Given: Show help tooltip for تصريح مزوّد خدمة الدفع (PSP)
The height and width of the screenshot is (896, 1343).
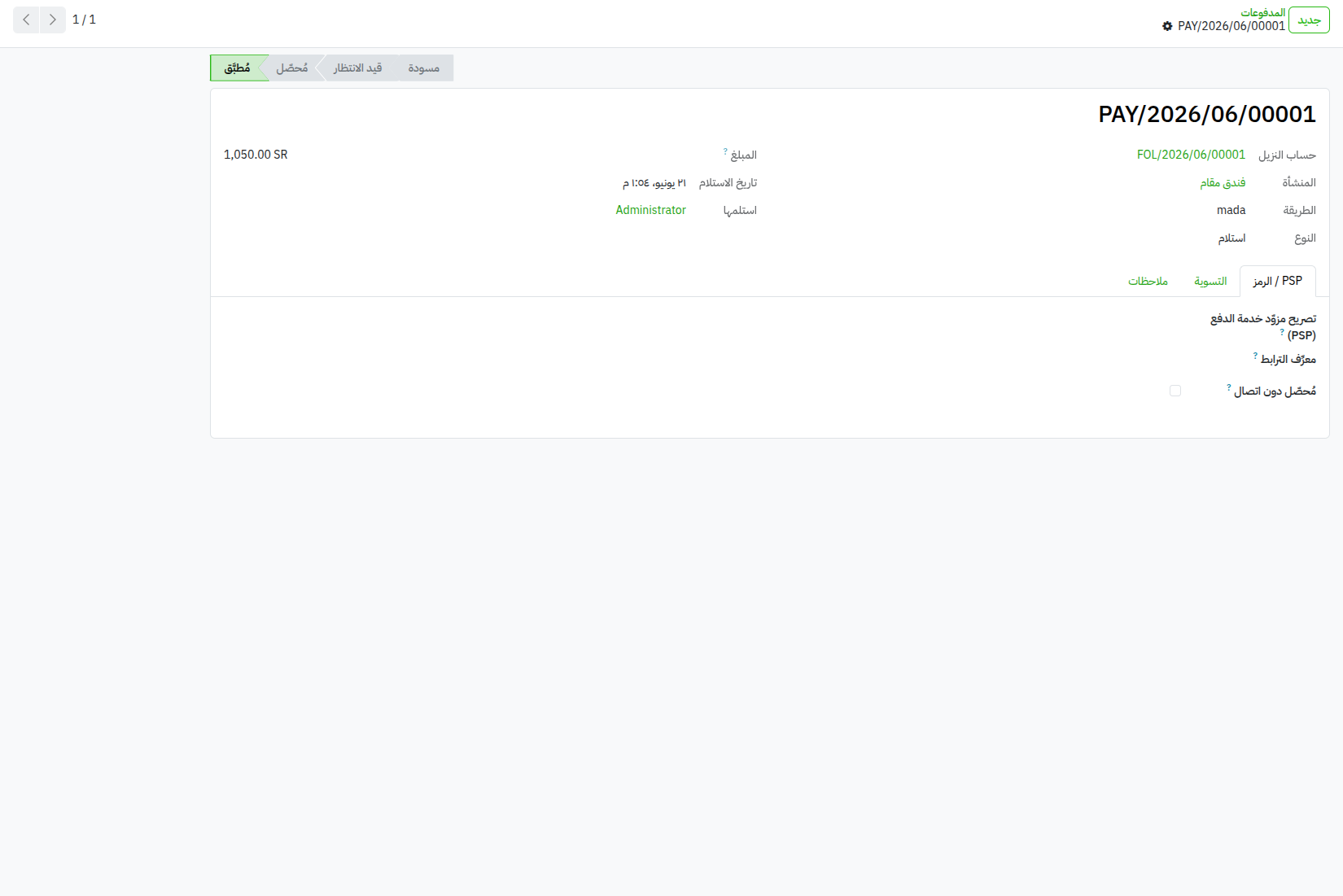Looking at the screenshot, I should pos(1282,332).
